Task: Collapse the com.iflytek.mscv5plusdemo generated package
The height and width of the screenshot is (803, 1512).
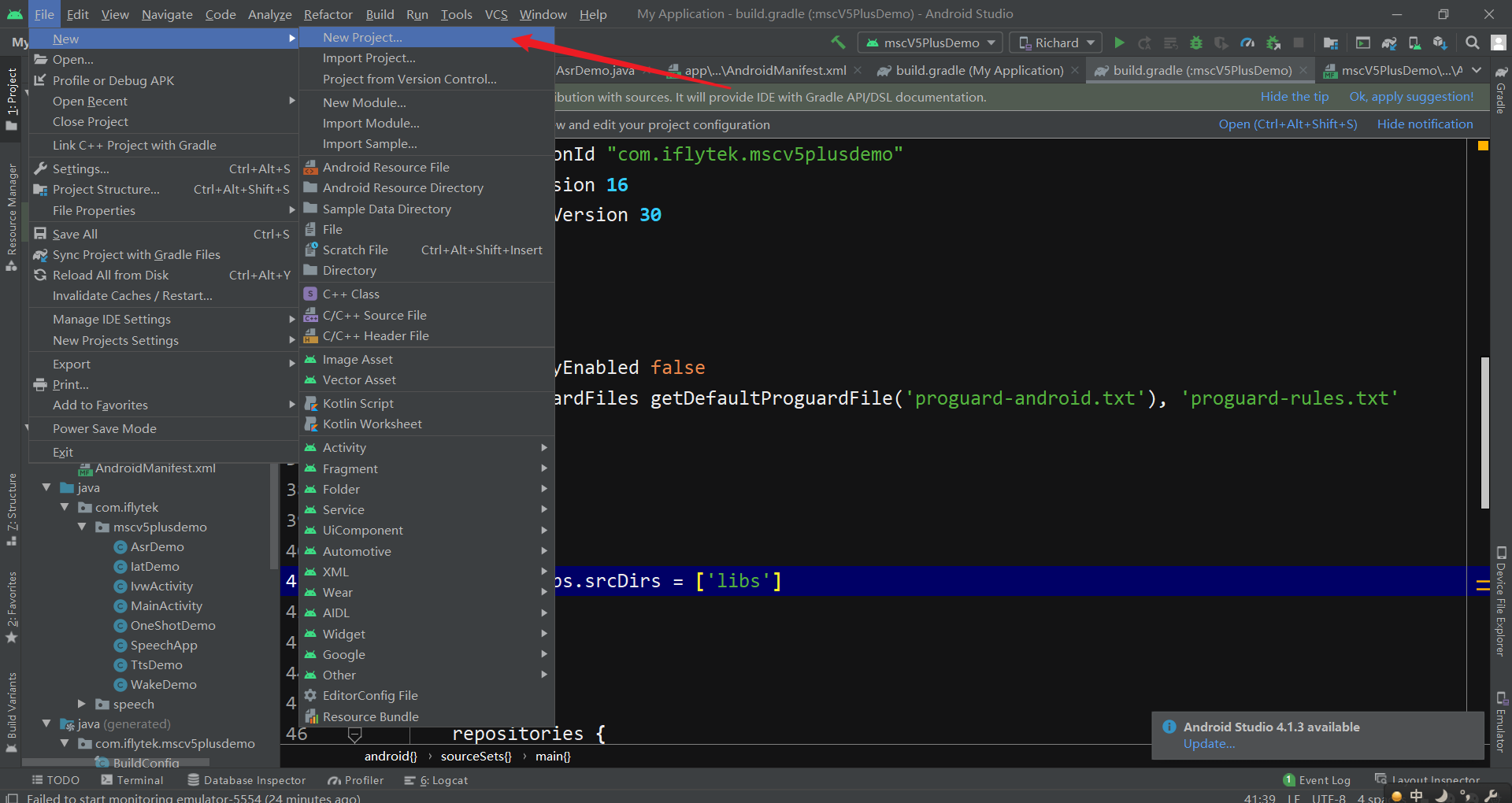Action: coord(65,744)
